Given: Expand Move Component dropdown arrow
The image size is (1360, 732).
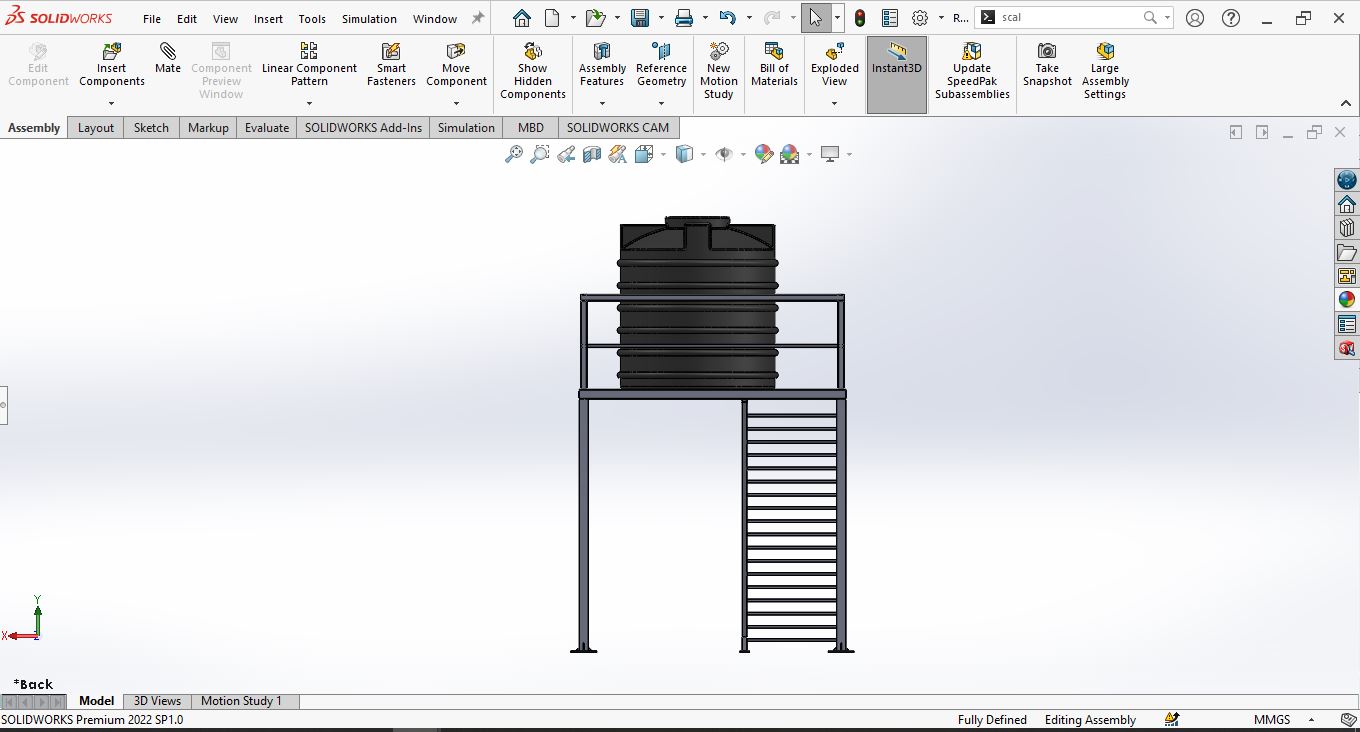Looking at the screenshot, I should click(456, 103).
